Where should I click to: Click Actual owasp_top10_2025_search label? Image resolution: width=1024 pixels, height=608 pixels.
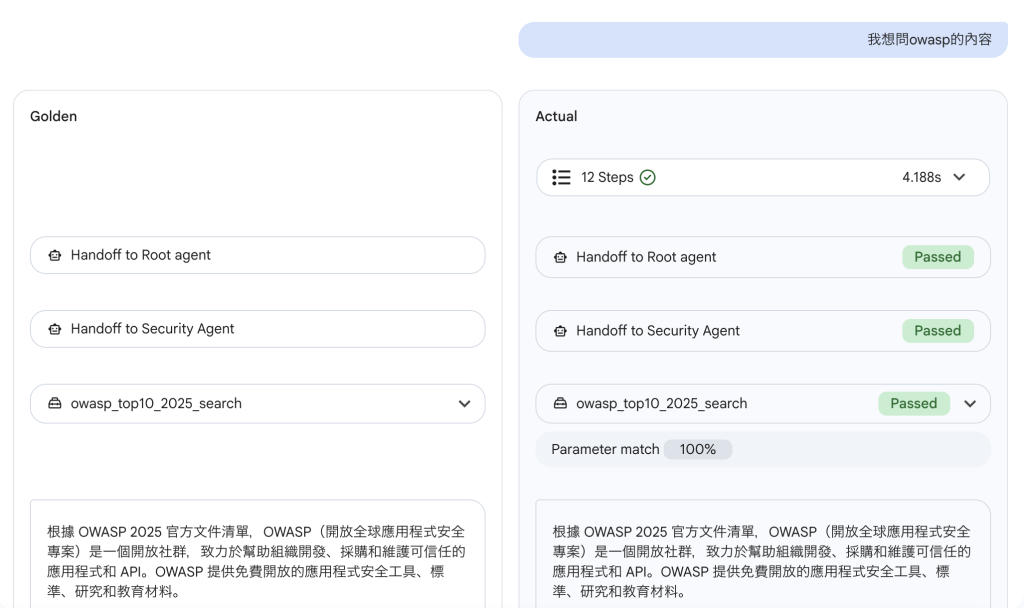coord(662,404)
